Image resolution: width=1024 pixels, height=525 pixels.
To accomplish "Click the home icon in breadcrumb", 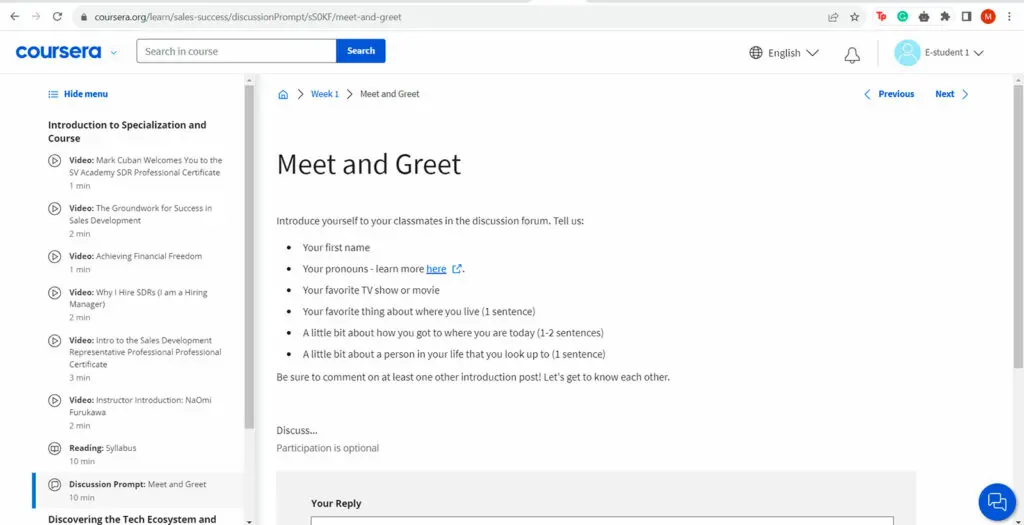I will pos(283,94).
